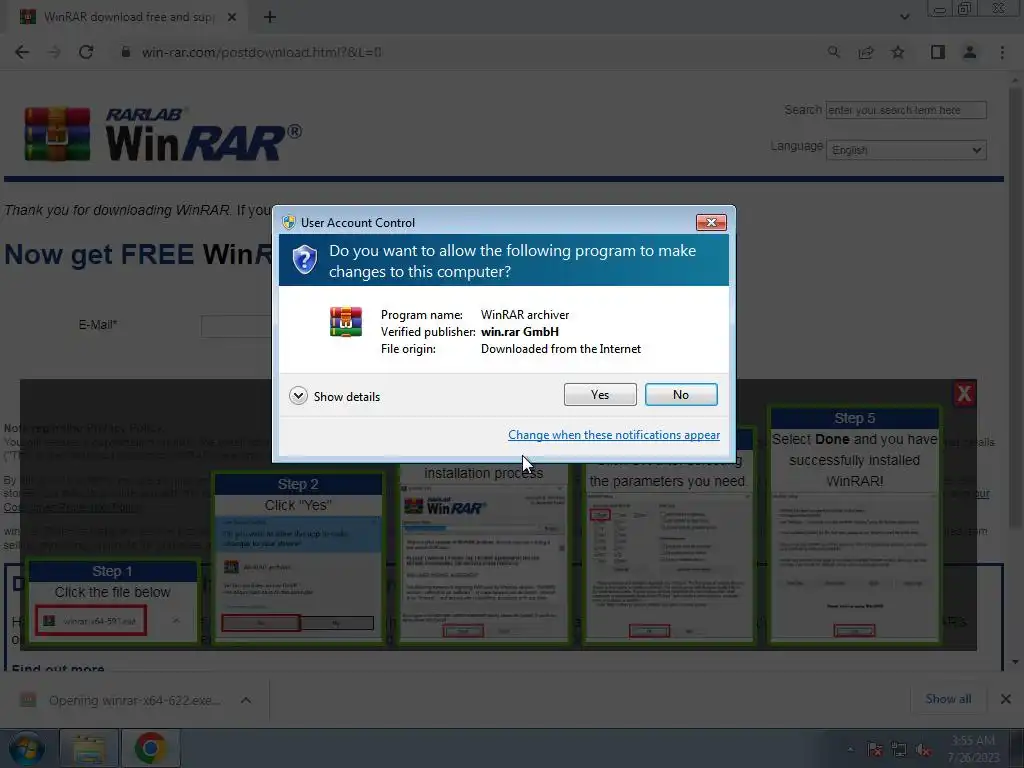Close the install steps overlay with red X
Image resolution: width=1024 pixels, height=768 pixels.
tap(964, 394)
